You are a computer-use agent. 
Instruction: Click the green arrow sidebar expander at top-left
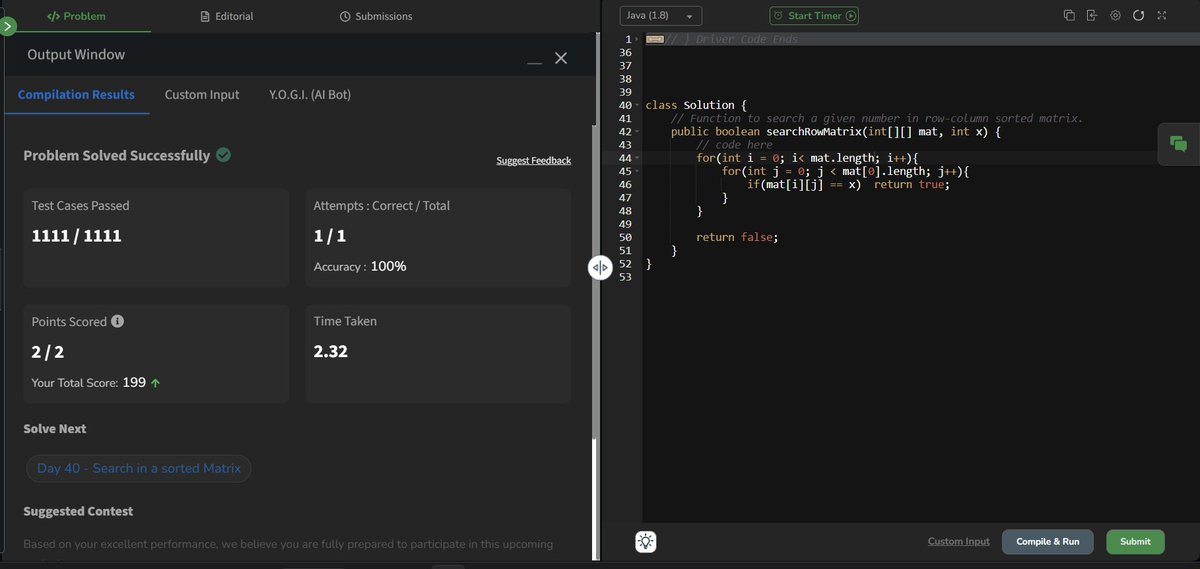7,26
